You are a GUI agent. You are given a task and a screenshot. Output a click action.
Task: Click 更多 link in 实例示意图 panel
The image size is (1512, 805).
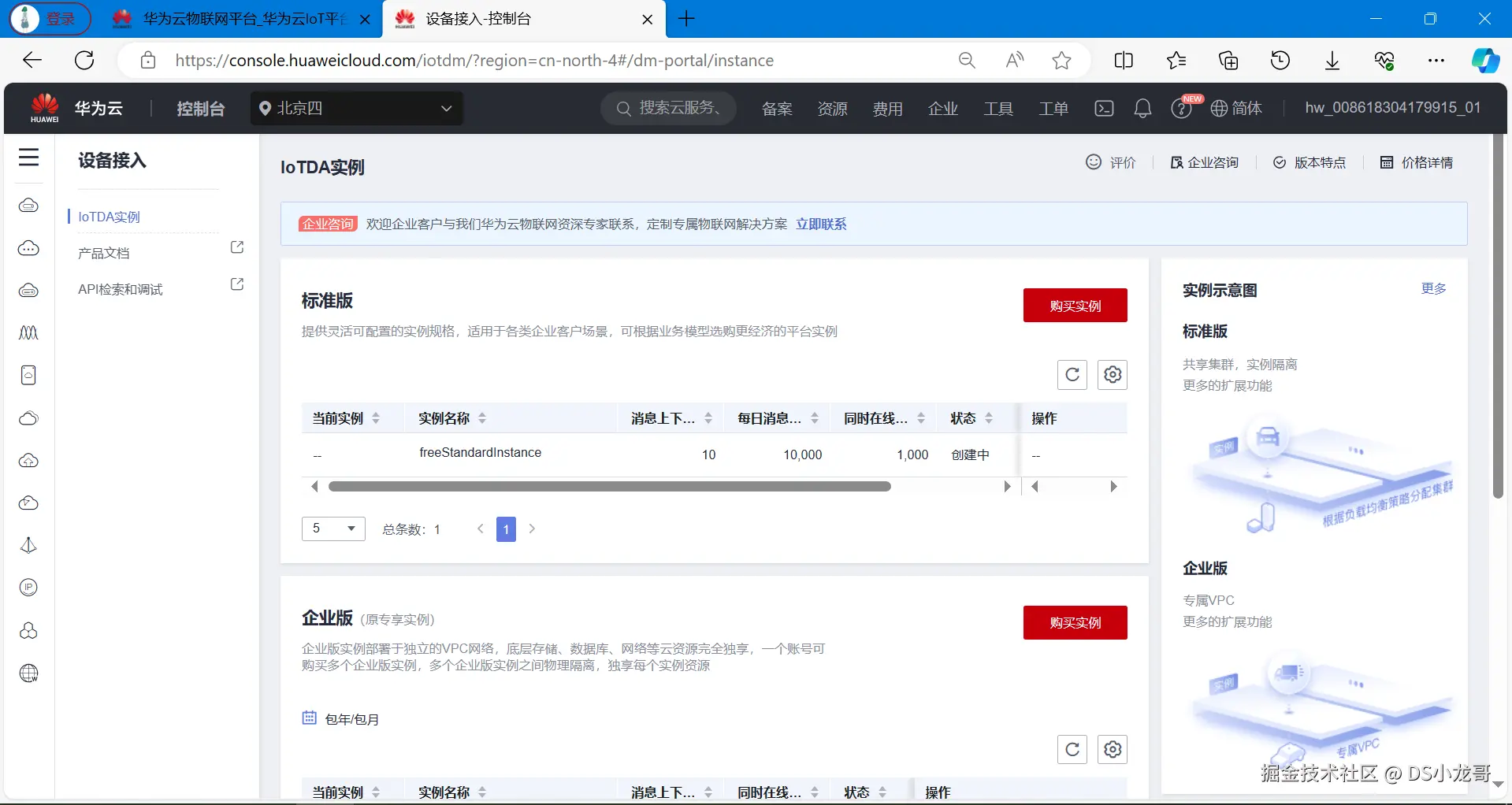coord(1433,288)
